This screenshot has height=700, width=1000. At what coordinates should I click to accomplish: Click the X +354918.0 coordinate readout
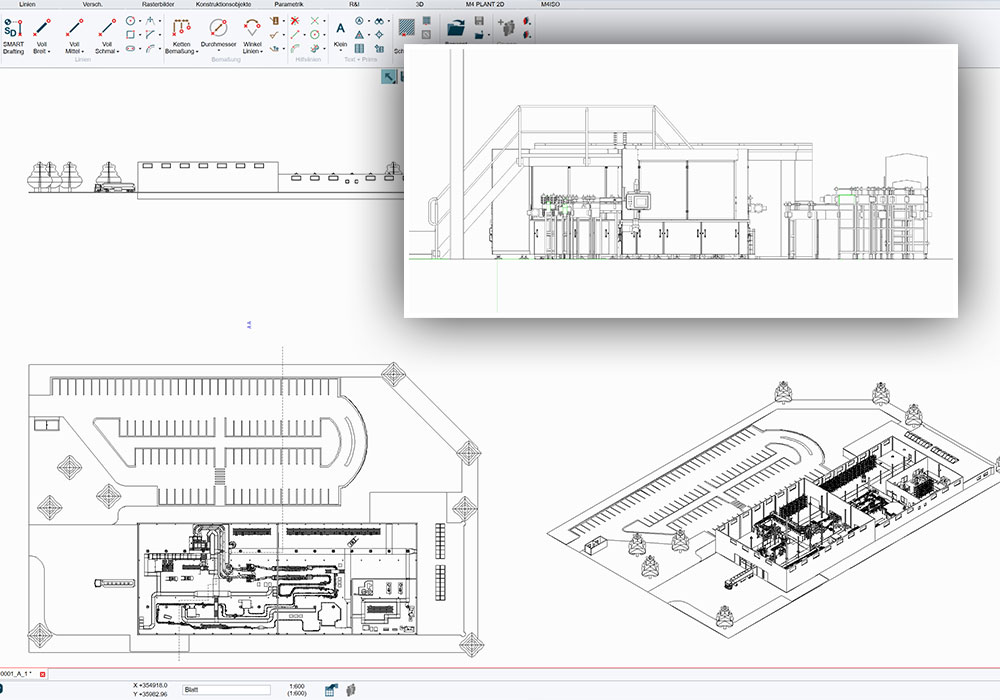pyautogui.click(x=151, y=685)
